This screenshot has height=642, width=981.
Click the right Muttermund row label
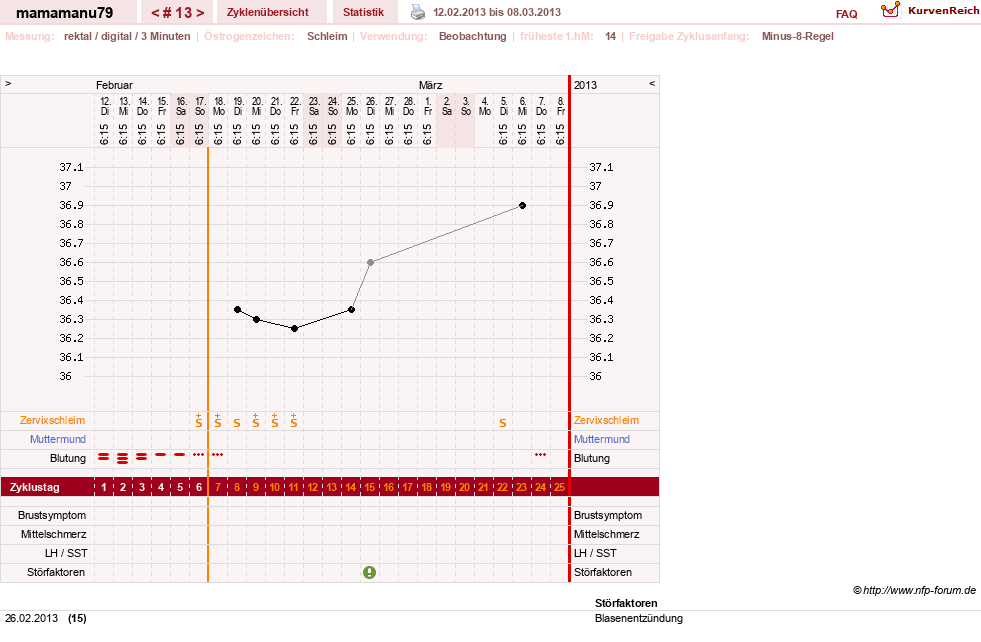tap(602, 439)
